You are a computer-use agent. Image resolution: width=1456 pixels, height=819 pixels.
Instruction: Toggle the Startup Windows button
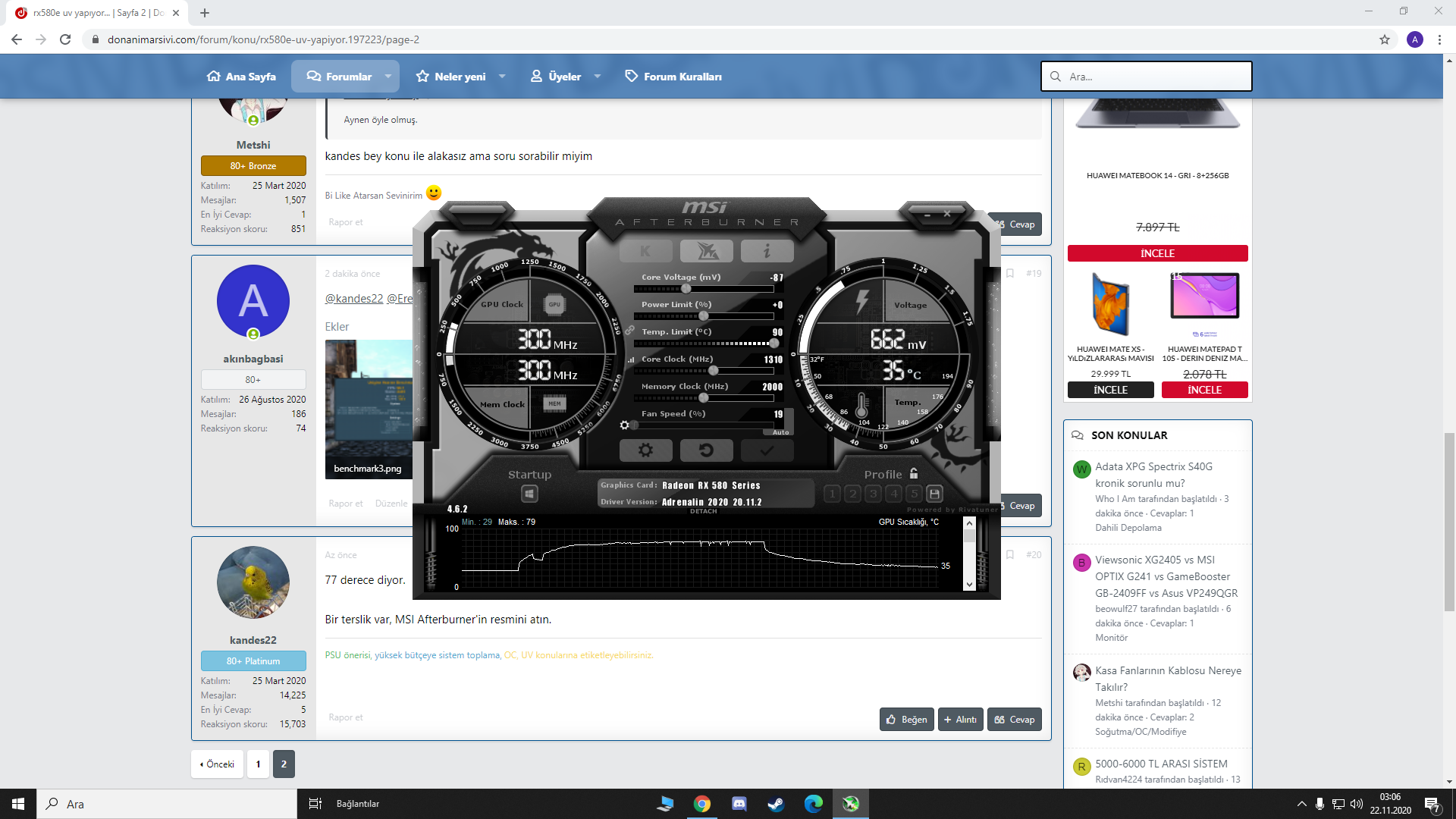pyautogui.click(x=529, y=494)
